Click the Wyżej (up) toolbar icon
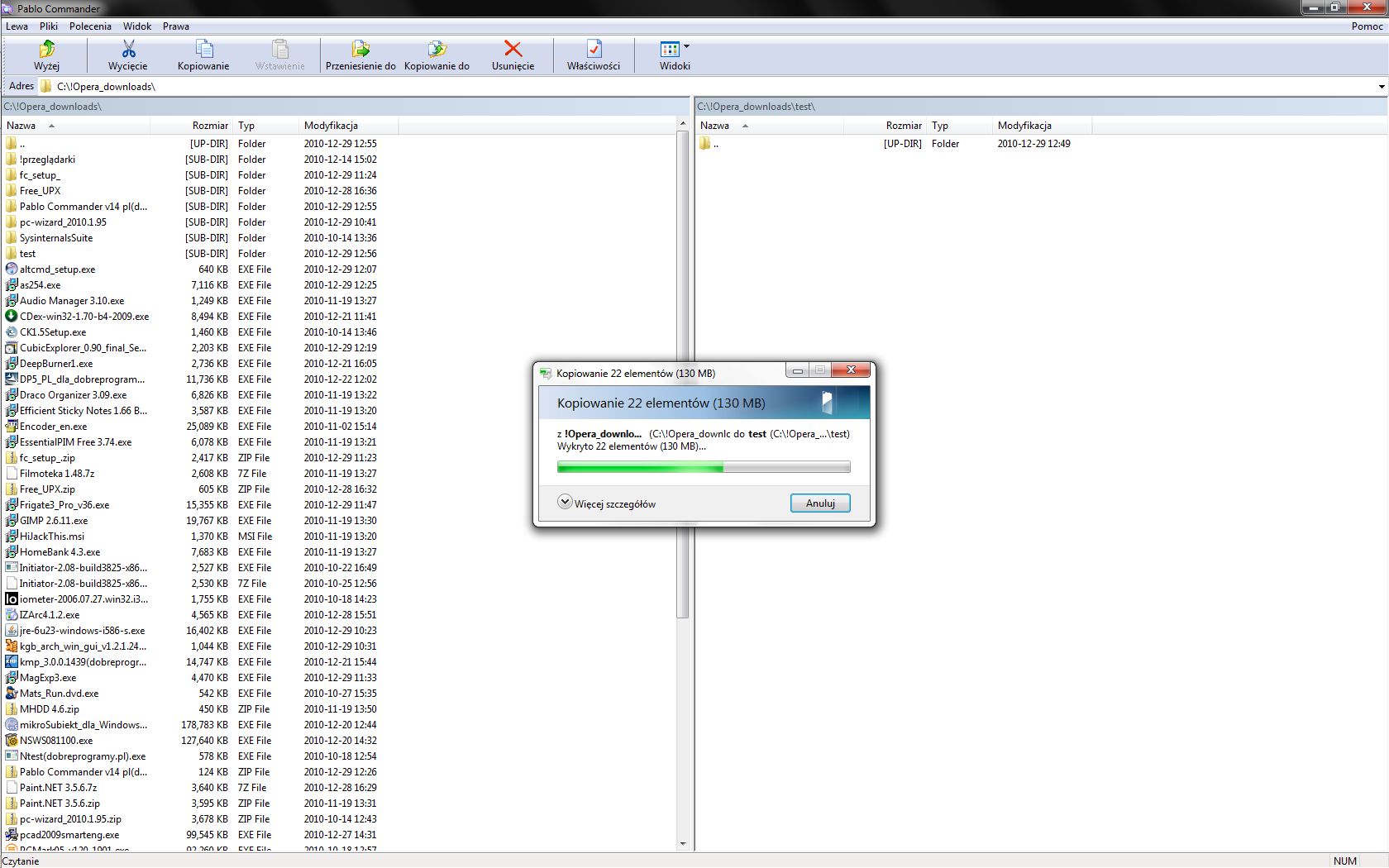Image resolution: width=1389 pixels, height=868 pixels. tap(46, 49)
